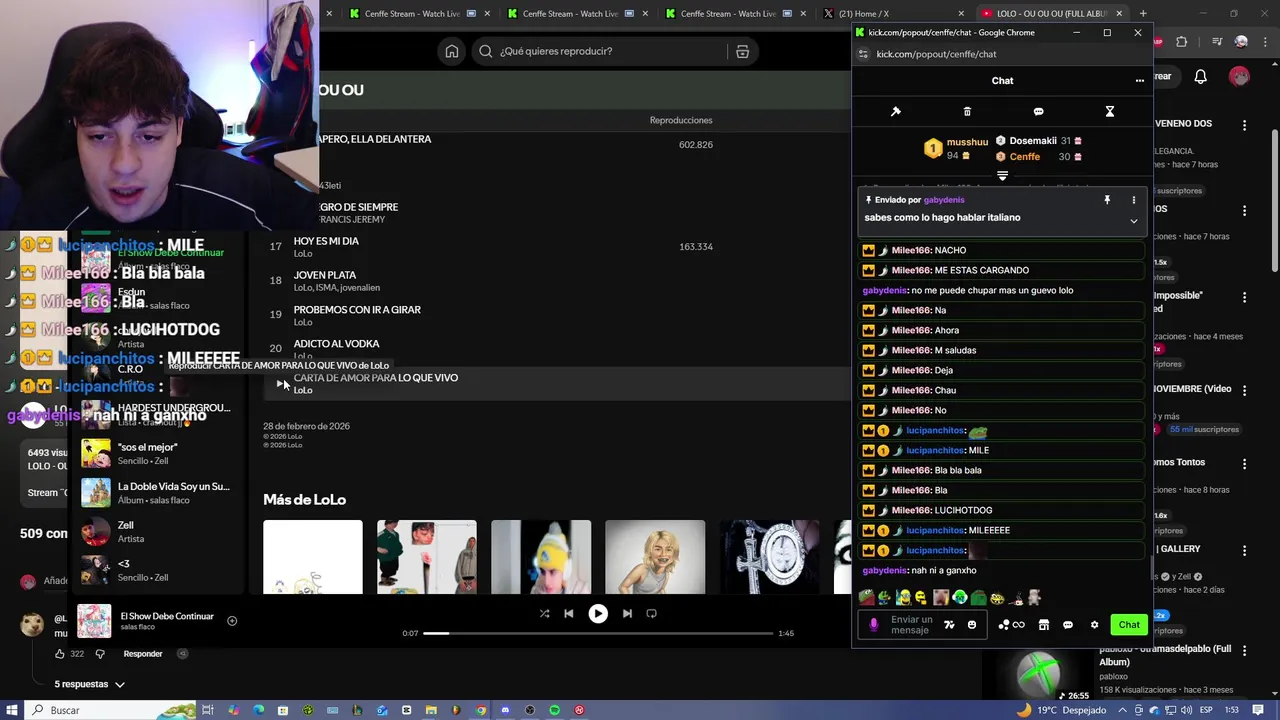Open the smiley emoji picker
This screenshot has height=720, width=1280.
pos(971,625)
